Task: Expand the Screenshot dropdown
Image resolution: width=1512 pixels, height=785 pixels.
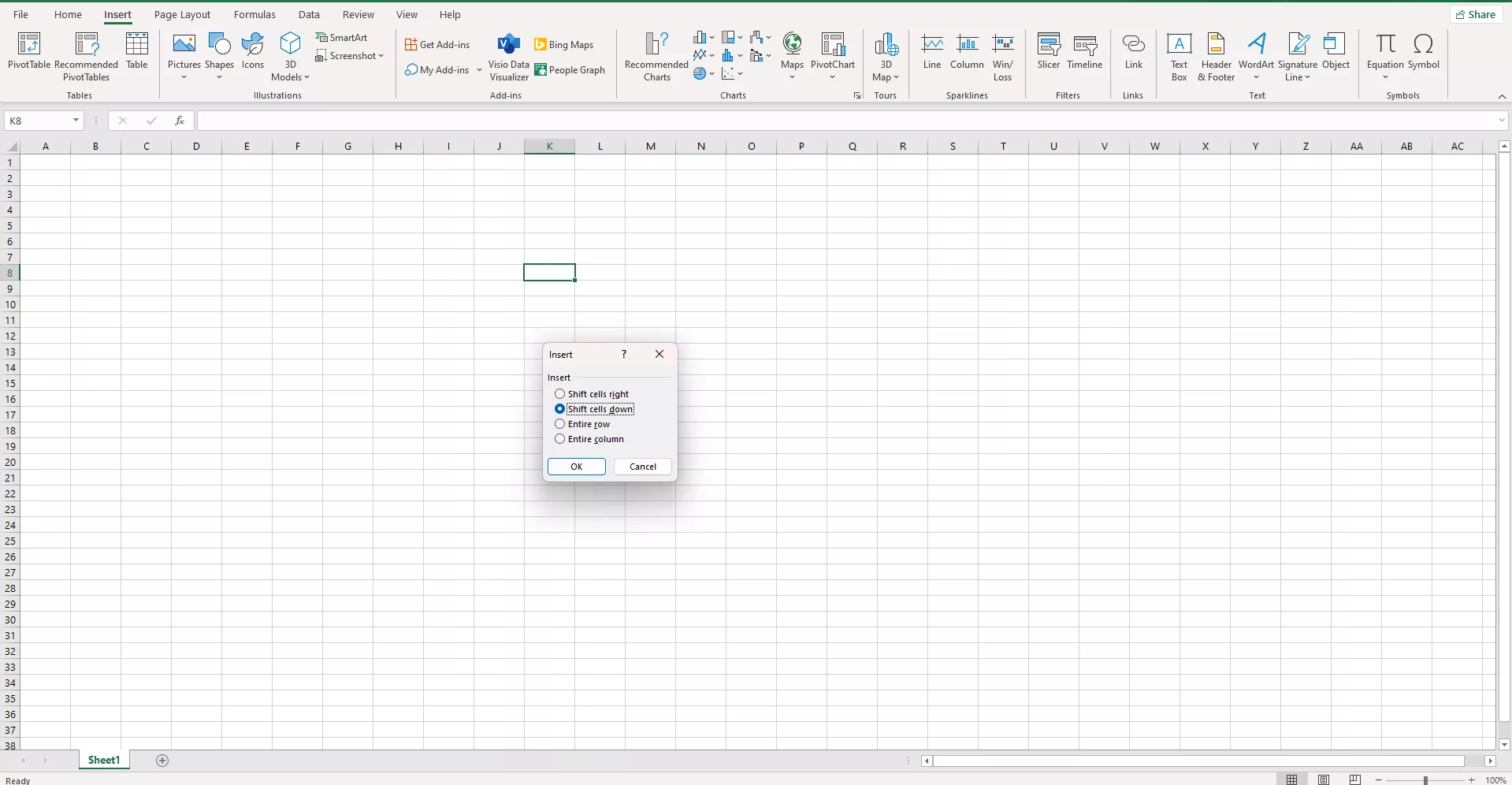Action: (x=381, y=56)
